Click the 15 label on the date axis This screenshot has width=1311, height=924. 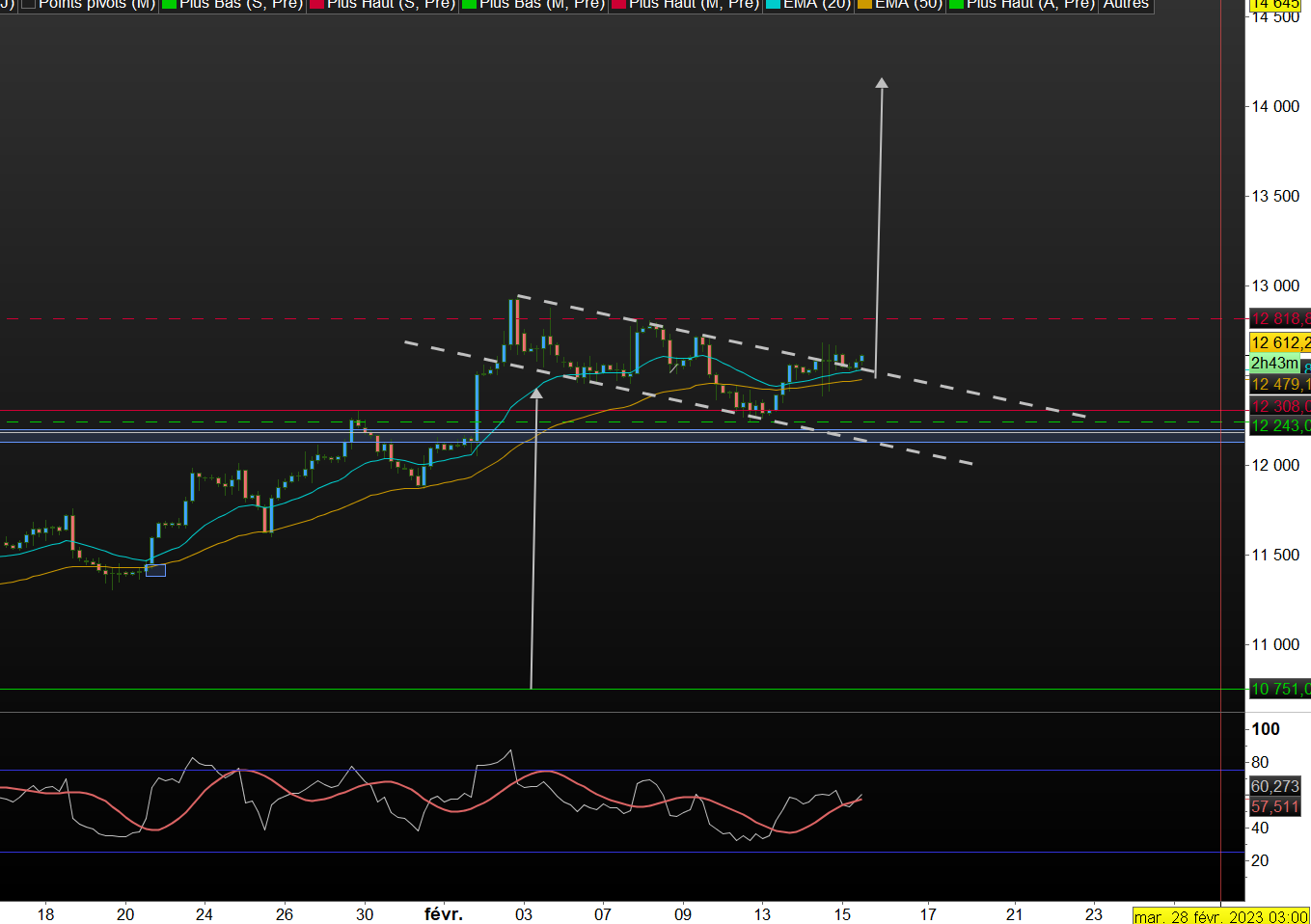842,914
